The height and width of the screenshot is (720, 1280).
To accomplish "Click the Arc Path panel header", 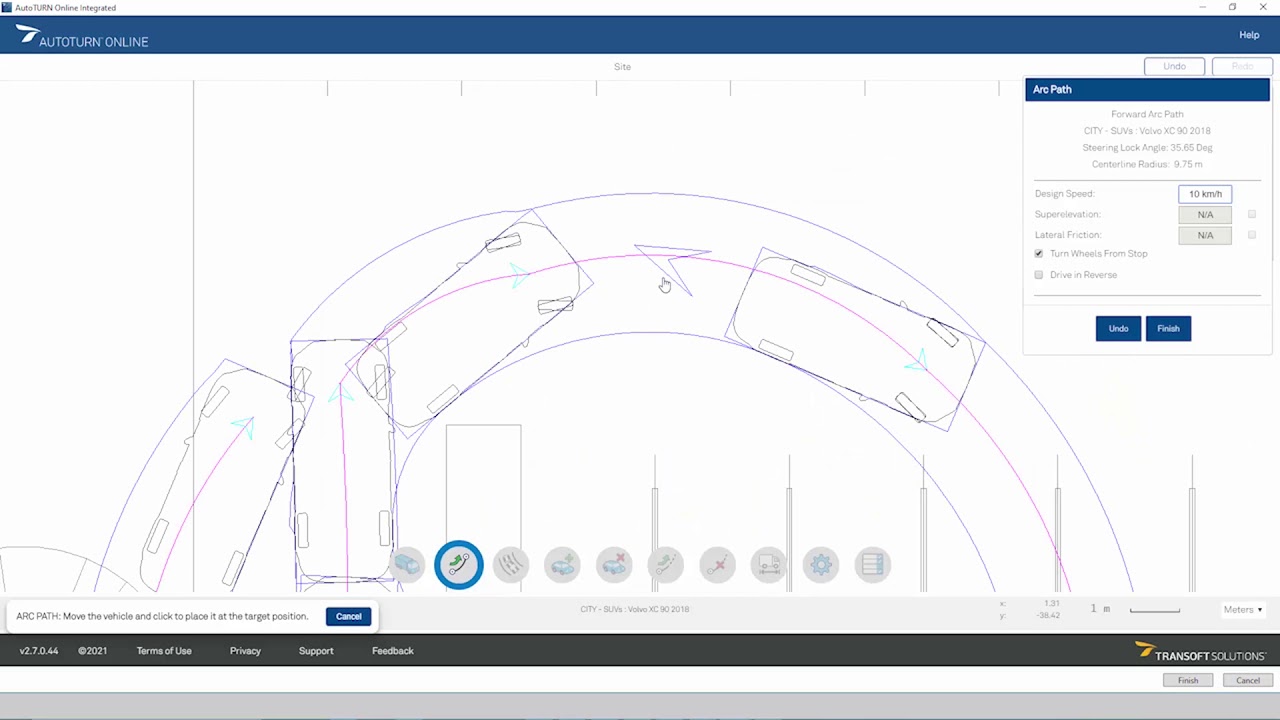I will point(1147,90).
